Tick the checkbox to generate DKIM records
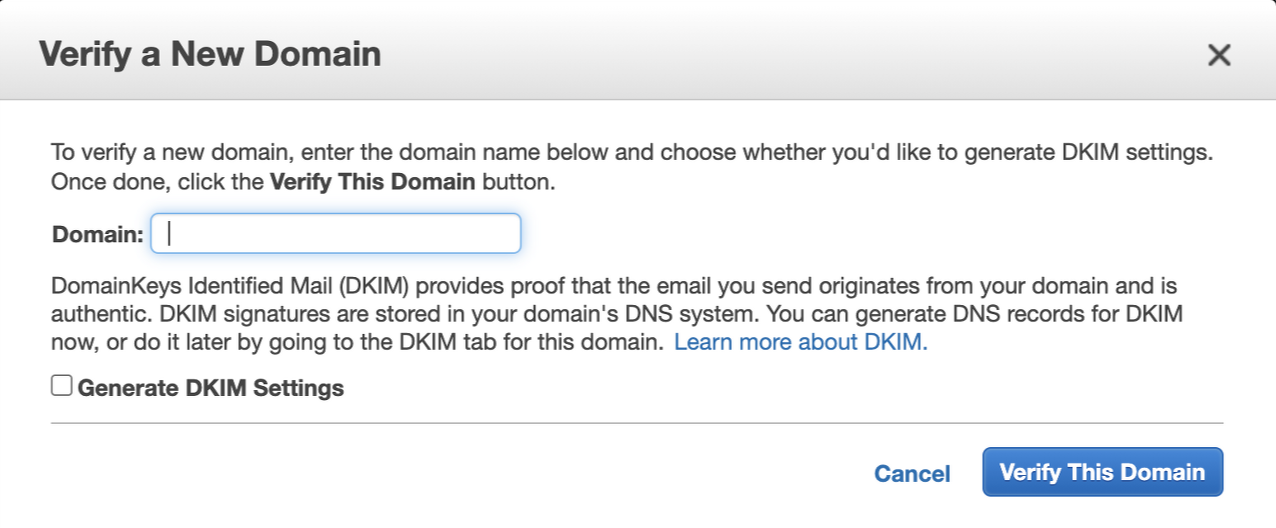The width and height of the screenshot is (1276, 528). click(x=62, y=386)
